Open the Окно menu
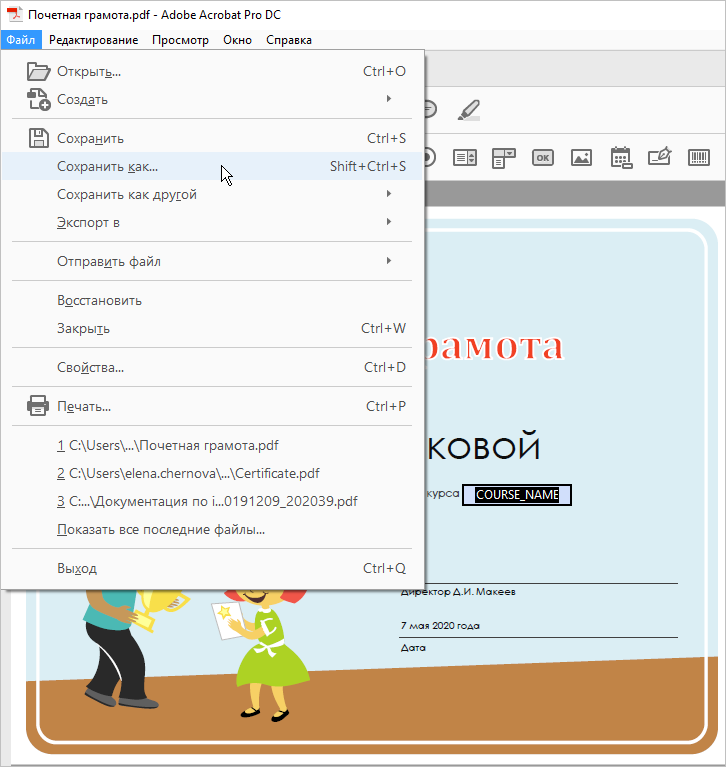This screenshot has width=726, height=767. 237,40
